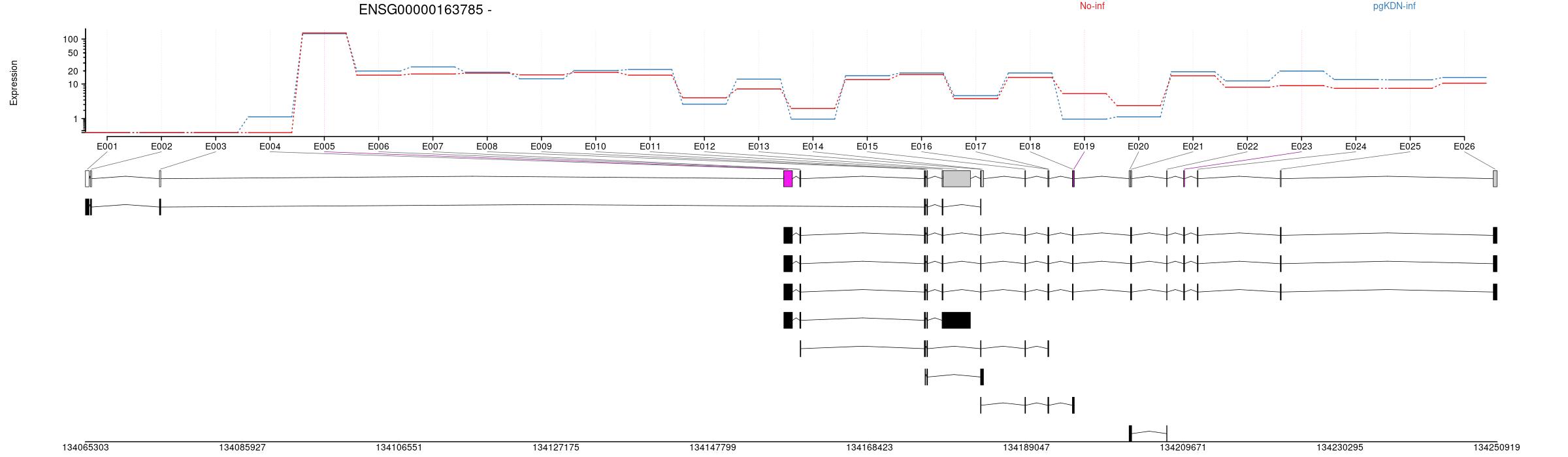The image size is (1568, 457).
Task: Select exon label E010
Action: tap(595, 147)
